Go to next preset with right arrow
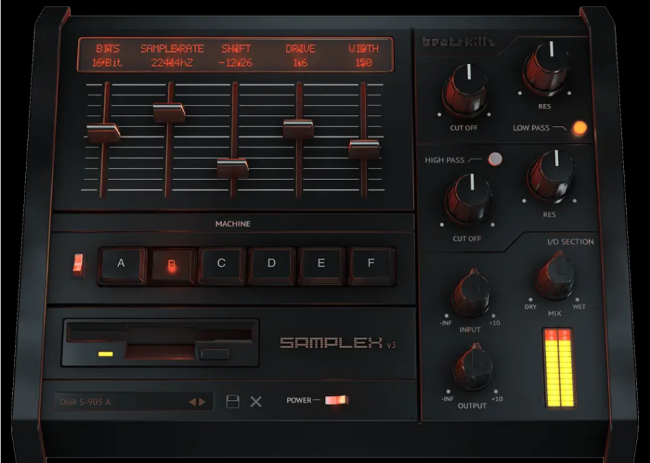The image size is (650, 463). tap(202, 402)
